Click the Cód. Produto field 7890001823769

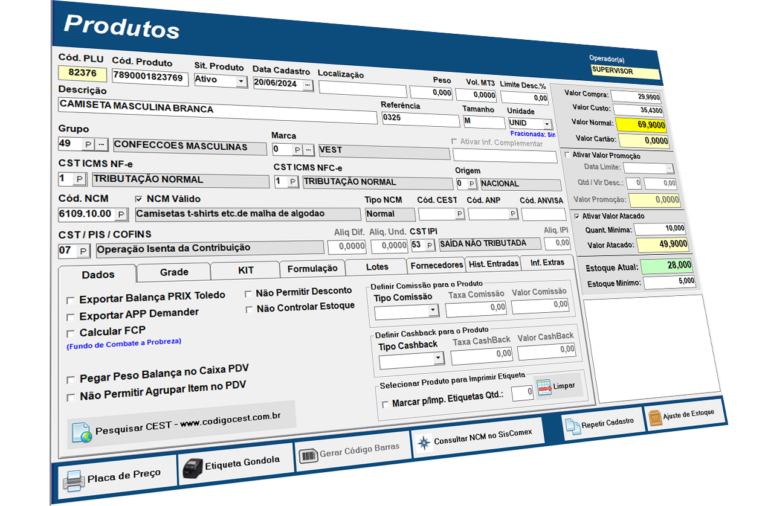[x=150, y=77]
